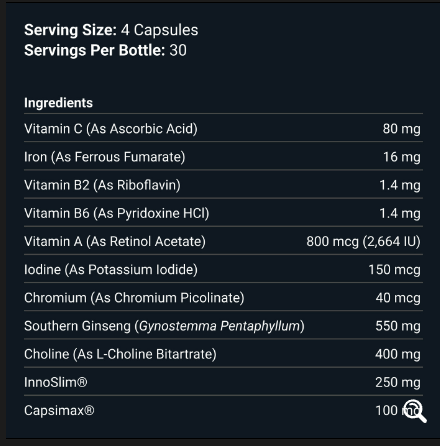The image size is (440, 446).
Task: Select the InnoSlim® ingredient
Action: 56,382
